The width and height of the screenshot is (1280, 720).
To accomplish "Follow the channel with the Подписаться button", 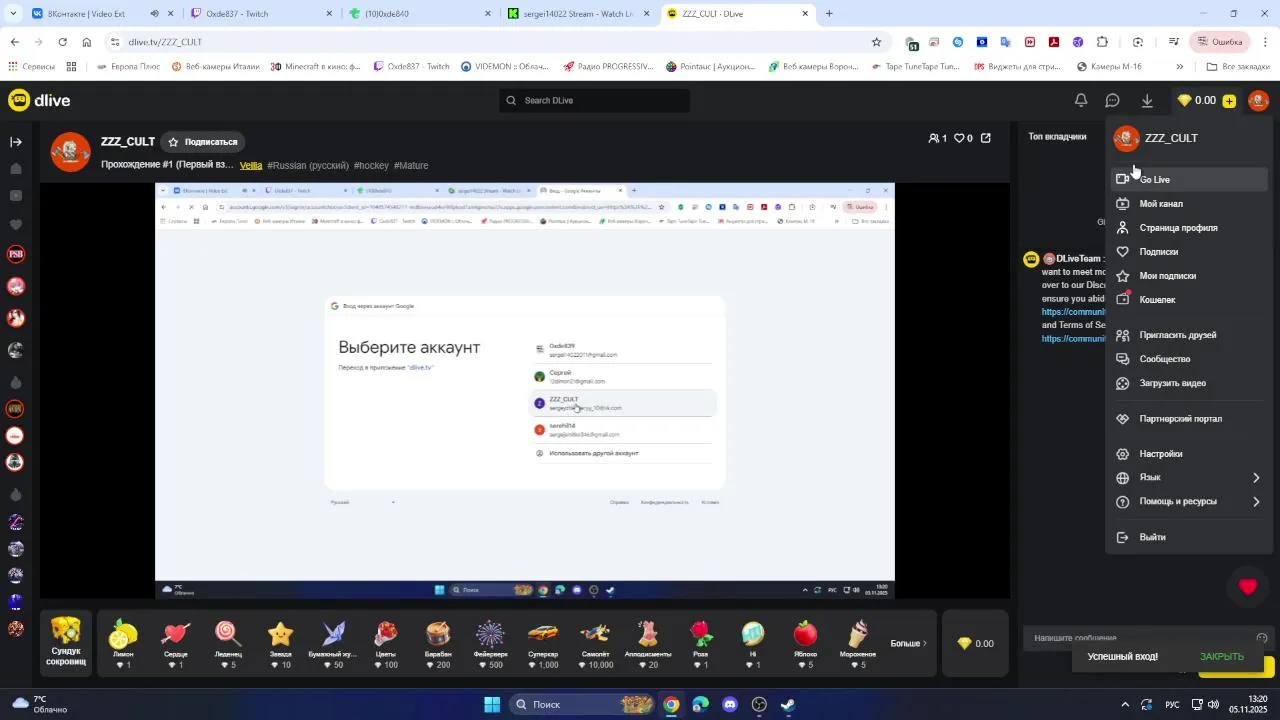I will coord(204,142).
